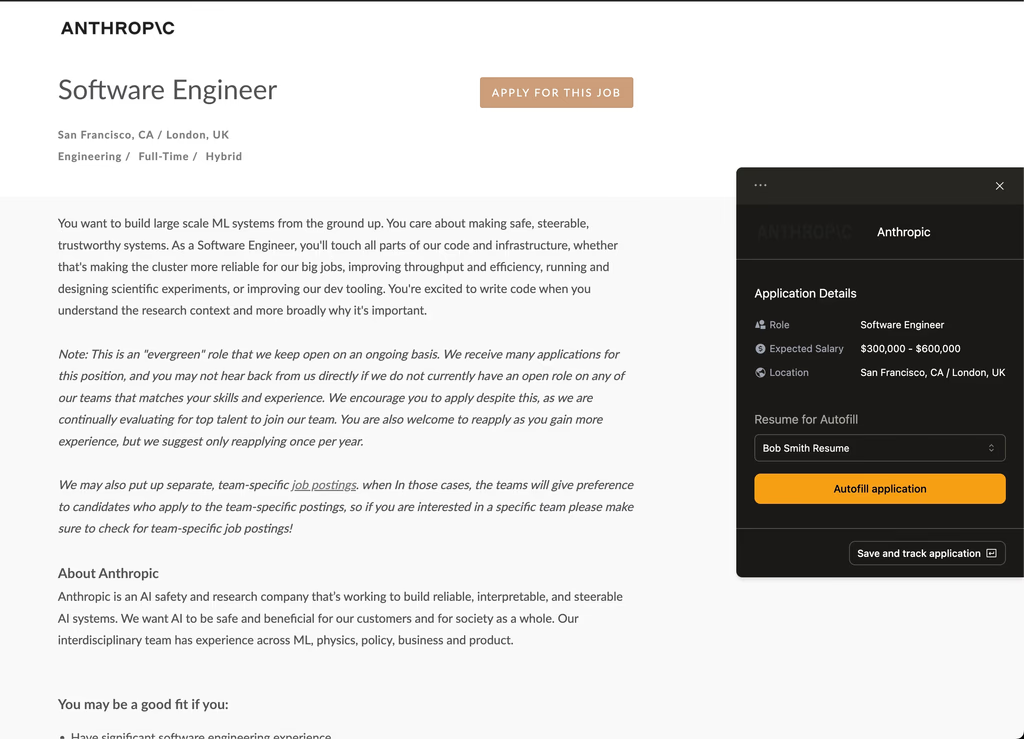1024x739 pixels.
Task: Click the Software Engineer page heading
Action: [x=167, y=90]
